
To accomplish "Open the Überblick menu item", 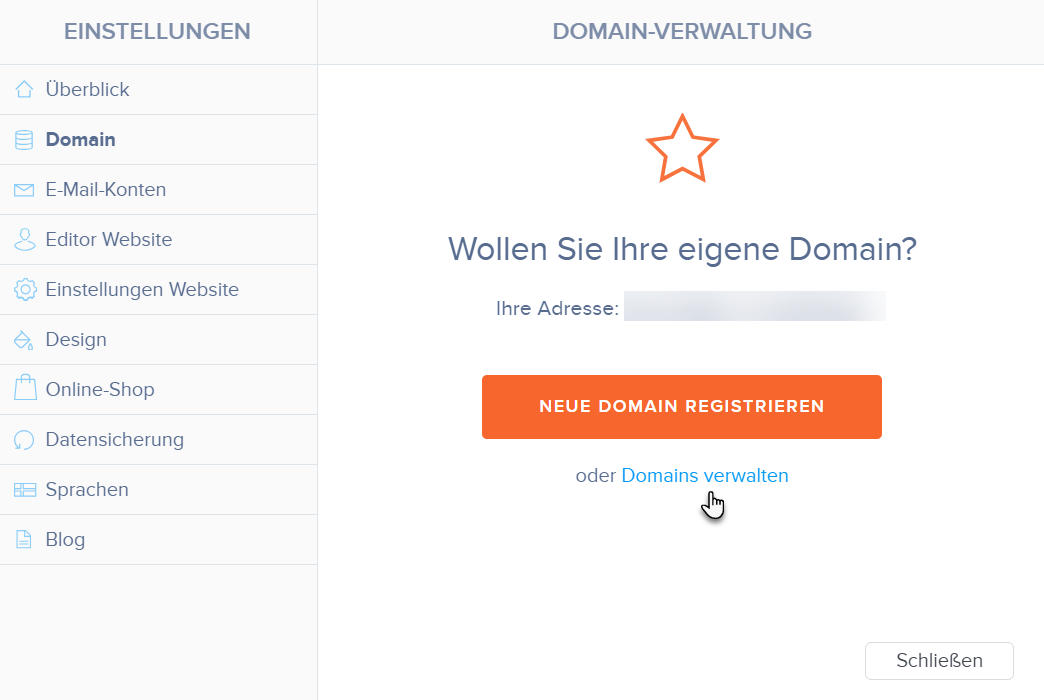I will tap(88, 90).
